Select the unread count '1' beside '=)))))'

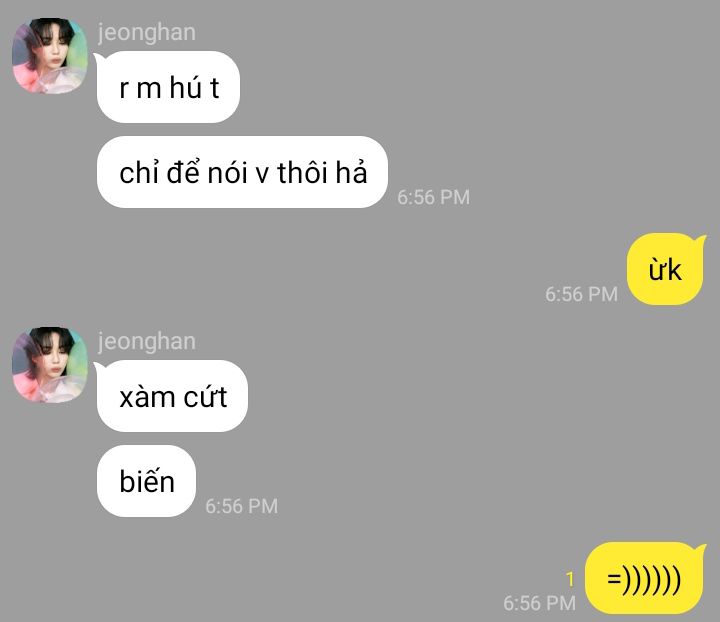[x=570, y=579]
